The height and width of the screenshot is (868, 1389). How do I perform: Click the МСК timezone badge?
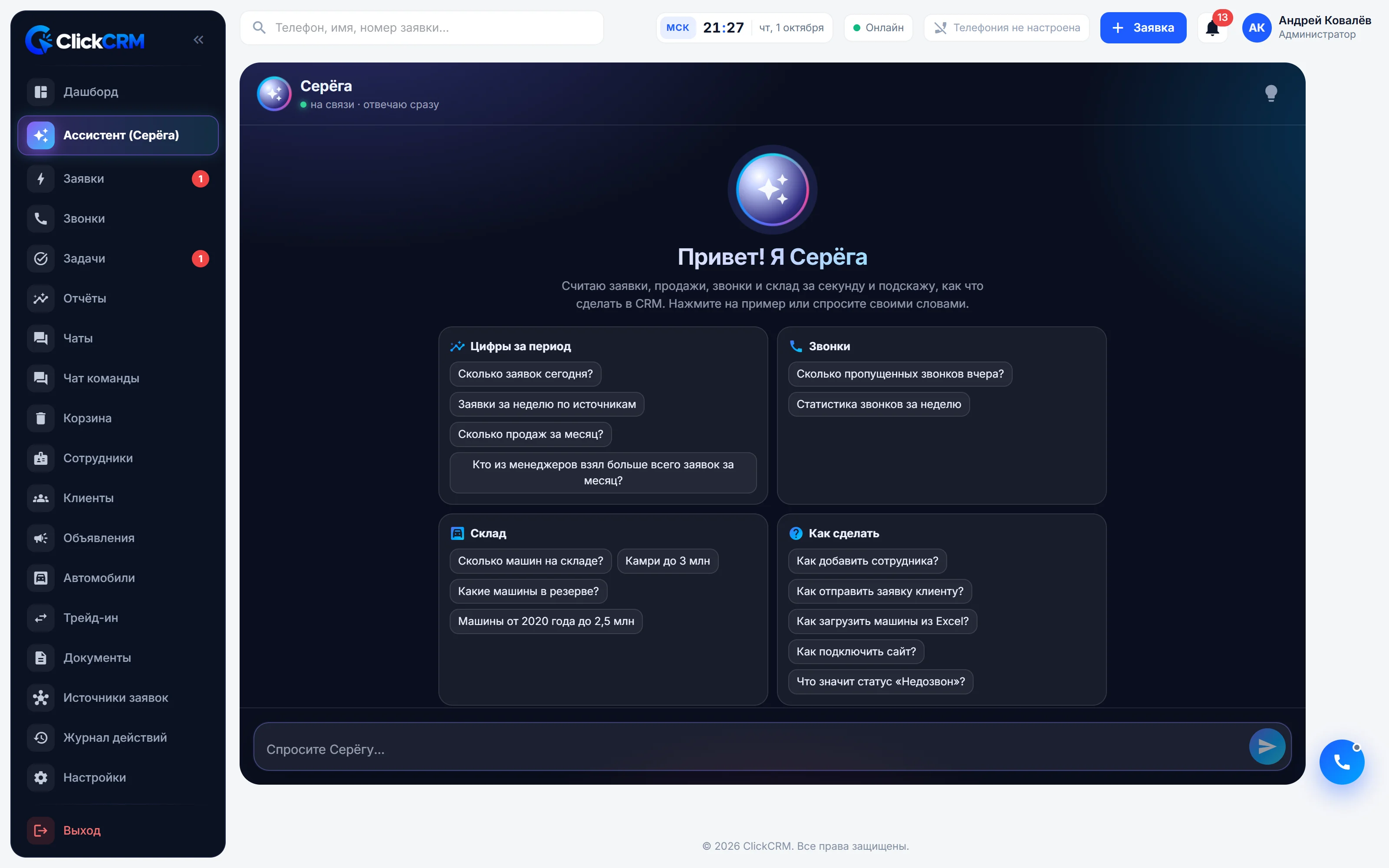coord(677,27)
